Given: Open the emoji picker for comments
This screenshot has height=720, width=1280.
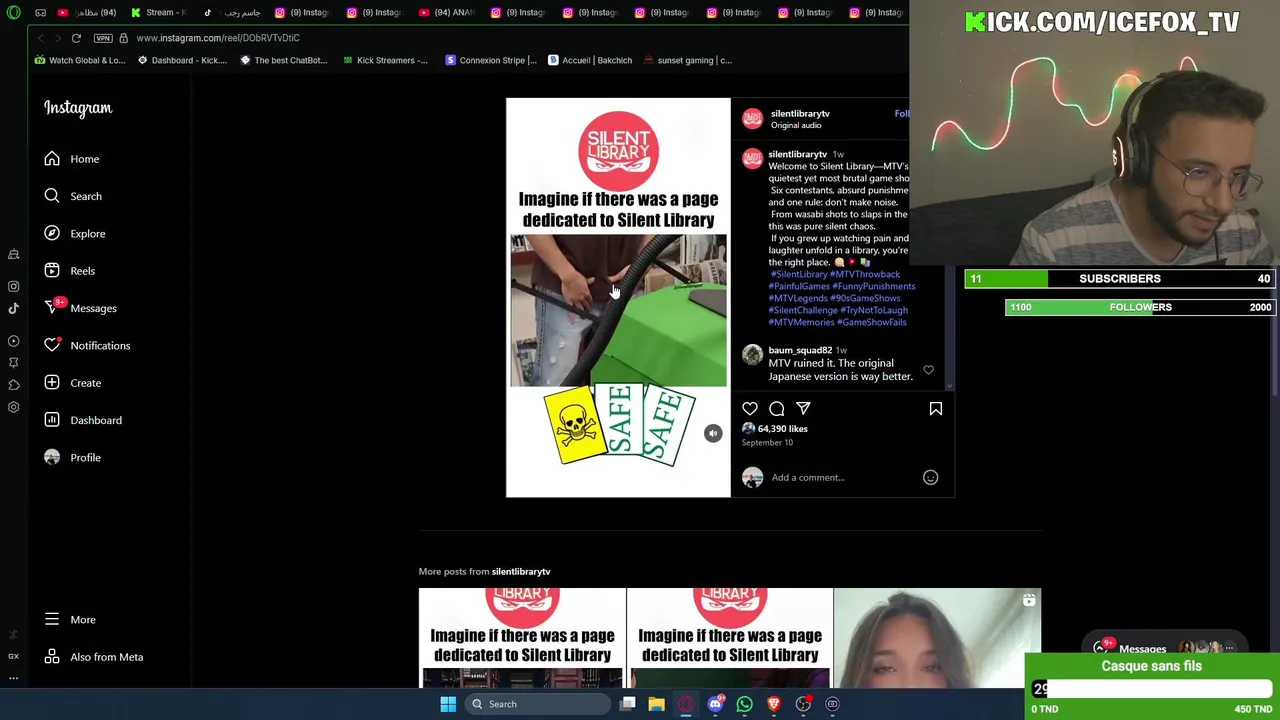Looking at the screenshot, I should click(930, 477).
